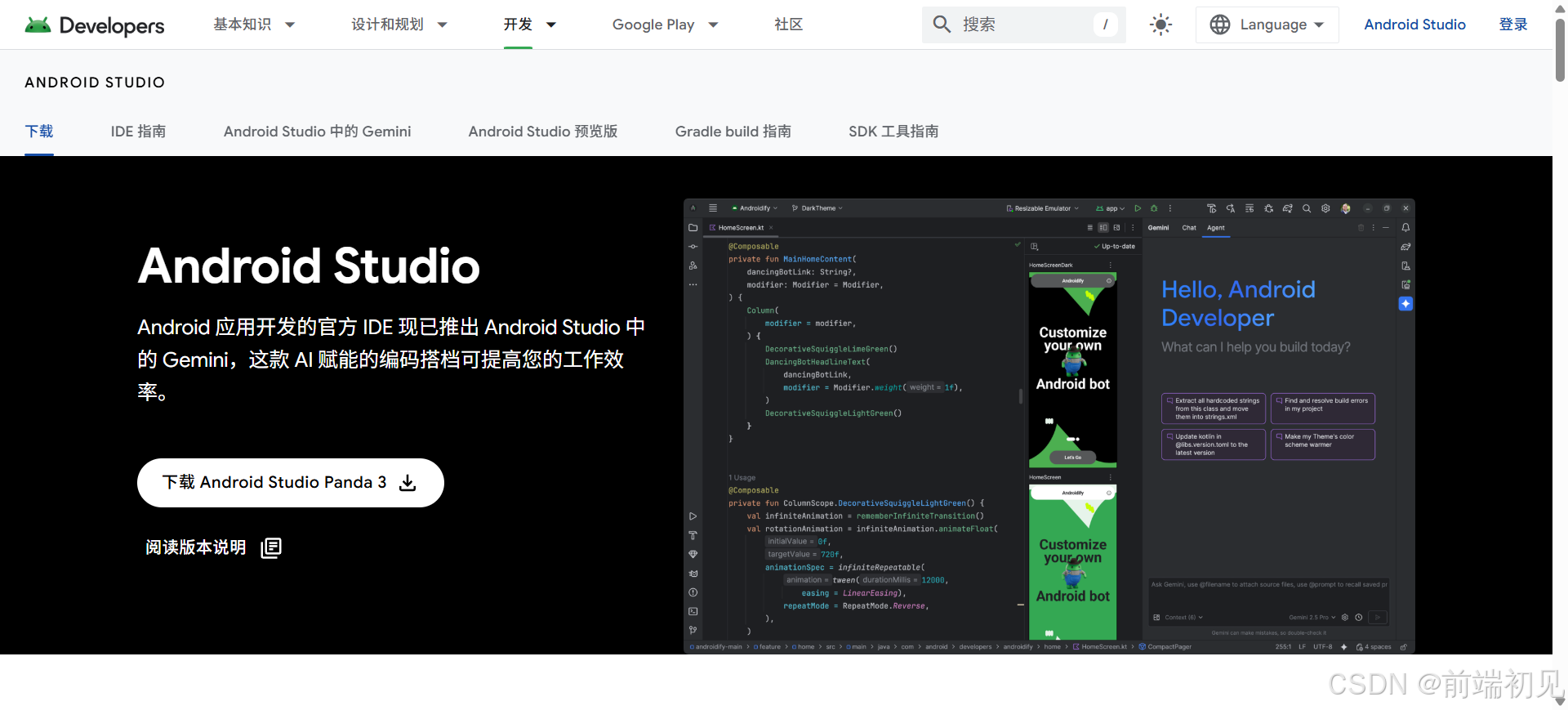The image size is (1568, 710).
Task: Open Resizable Emulator device dropdown in IDE screenshot
Action: pos(1043,208)
